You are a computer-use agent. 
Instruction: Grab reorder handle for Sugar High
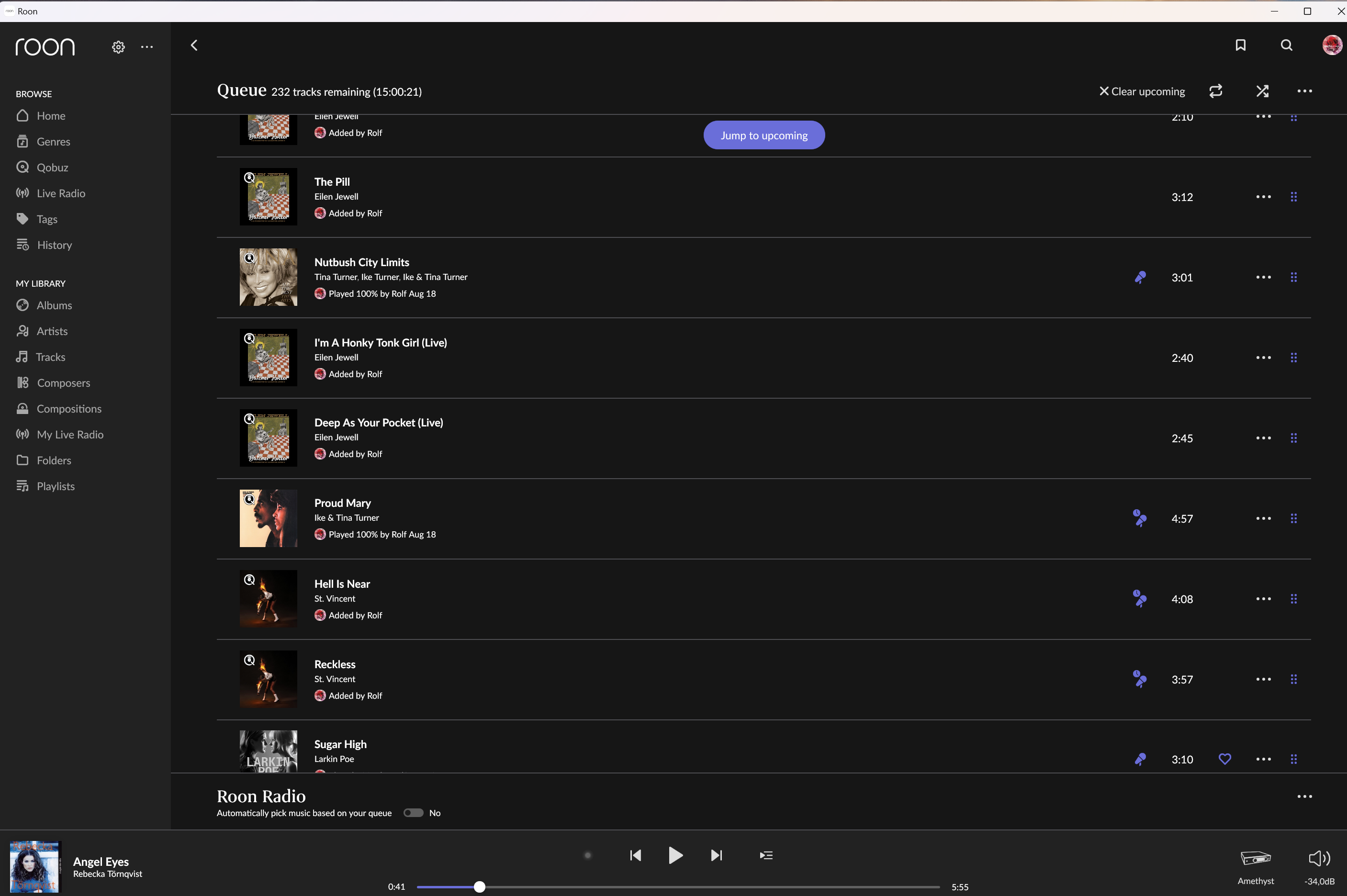(1294, 760)
